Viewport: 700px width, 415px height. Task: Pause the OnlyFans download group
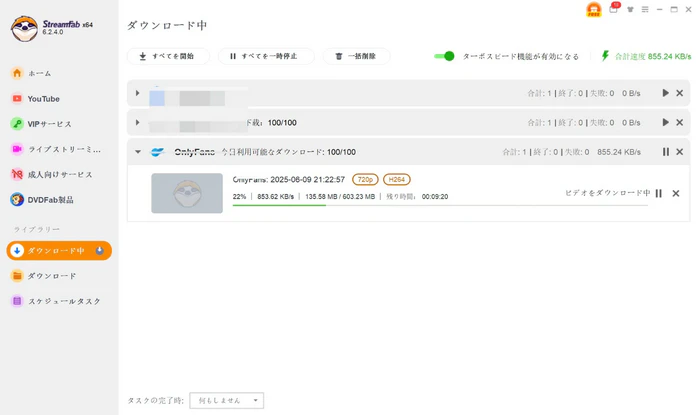coord(666,152)
